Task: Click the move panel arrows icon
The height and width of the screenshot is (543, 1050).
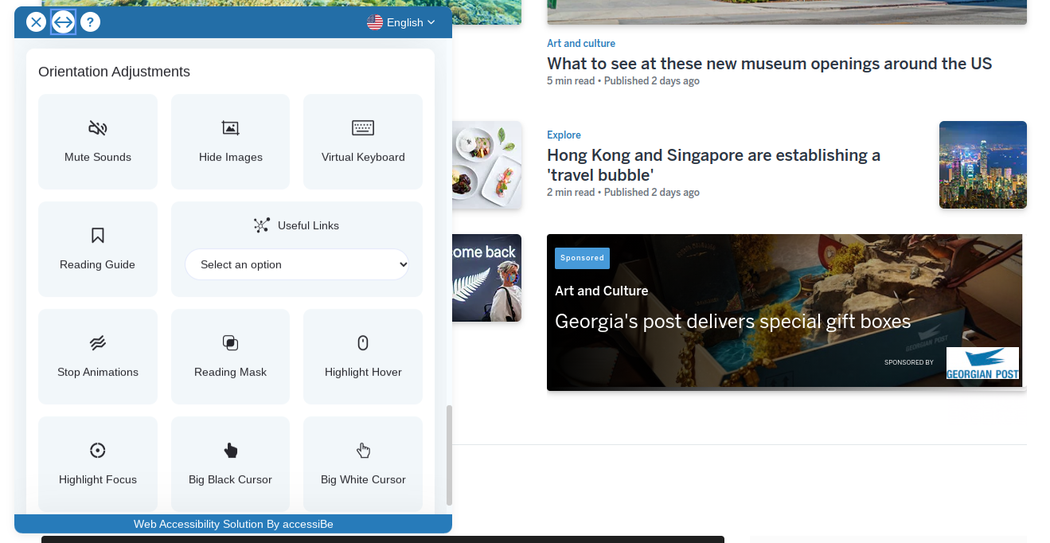Action: point(63,22)
